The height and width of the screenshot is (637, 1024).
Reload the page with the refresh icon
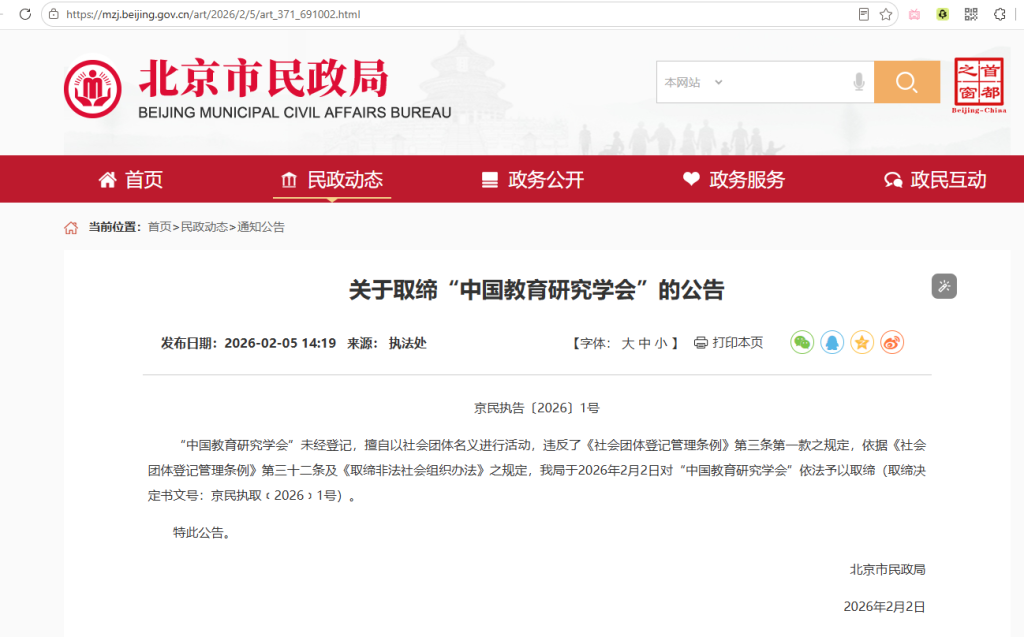(x=25, y=14)
